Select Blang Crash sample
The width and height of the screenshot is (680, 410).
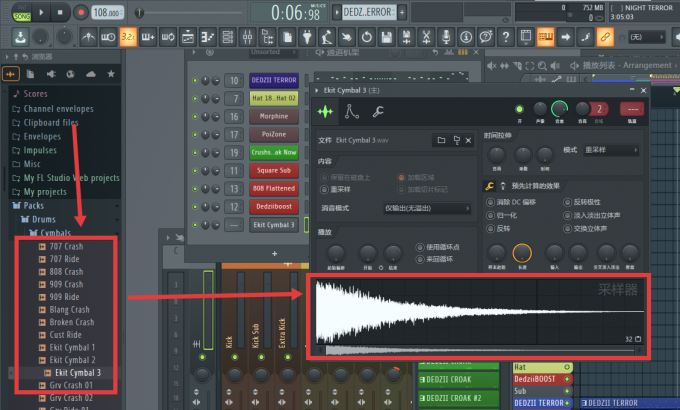(x=69, y=310)
